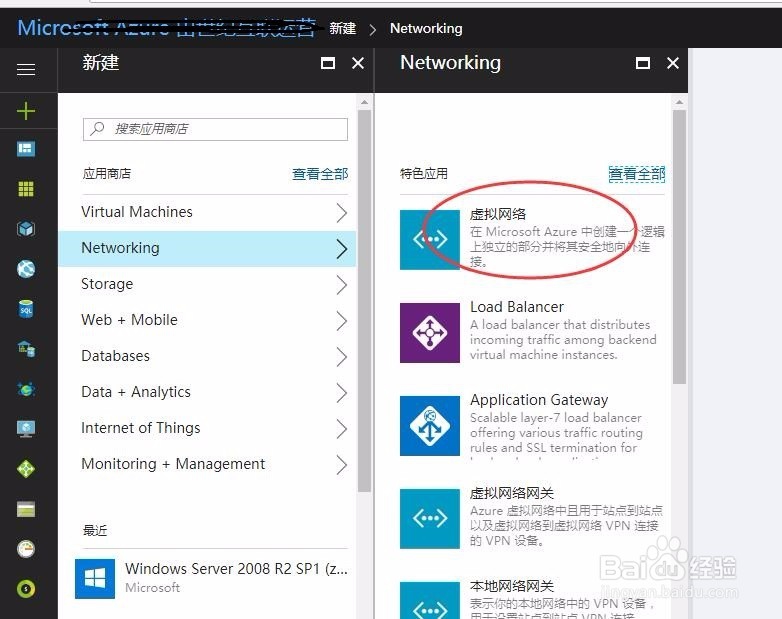Open the green diamond load balancer sidebar icon

[x=26, y=469]
